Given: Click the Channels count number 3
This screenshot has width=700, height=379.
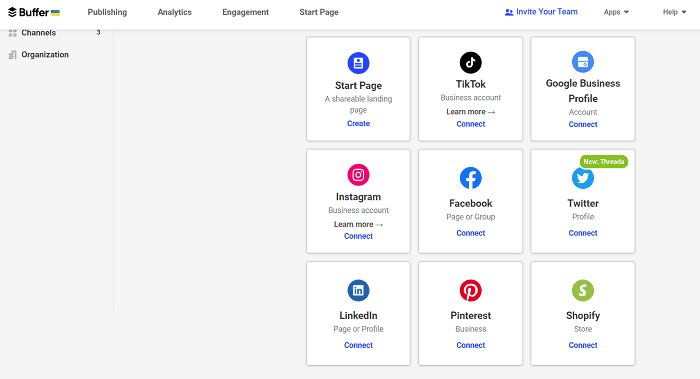Looking at the screenshot, I should tap(98, 32).
